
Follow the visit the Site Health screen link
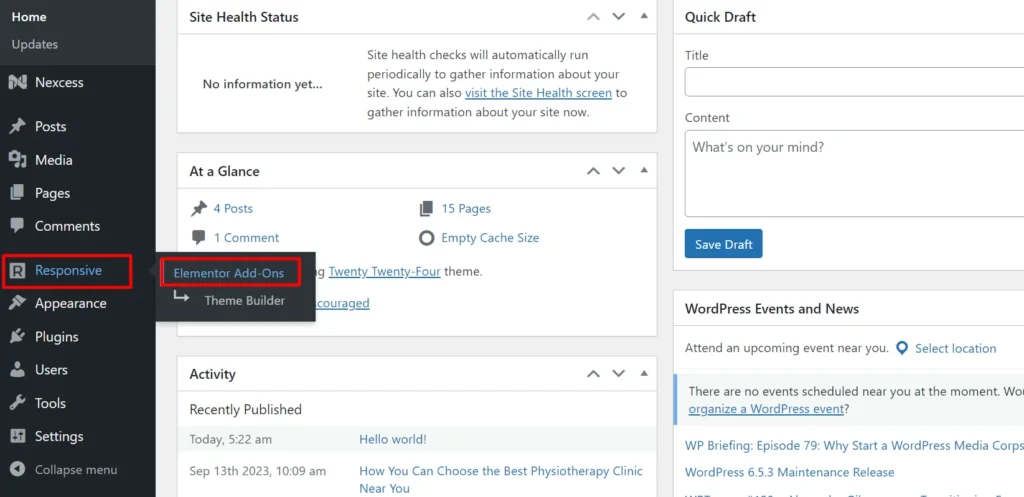click(x=538, y=93)
